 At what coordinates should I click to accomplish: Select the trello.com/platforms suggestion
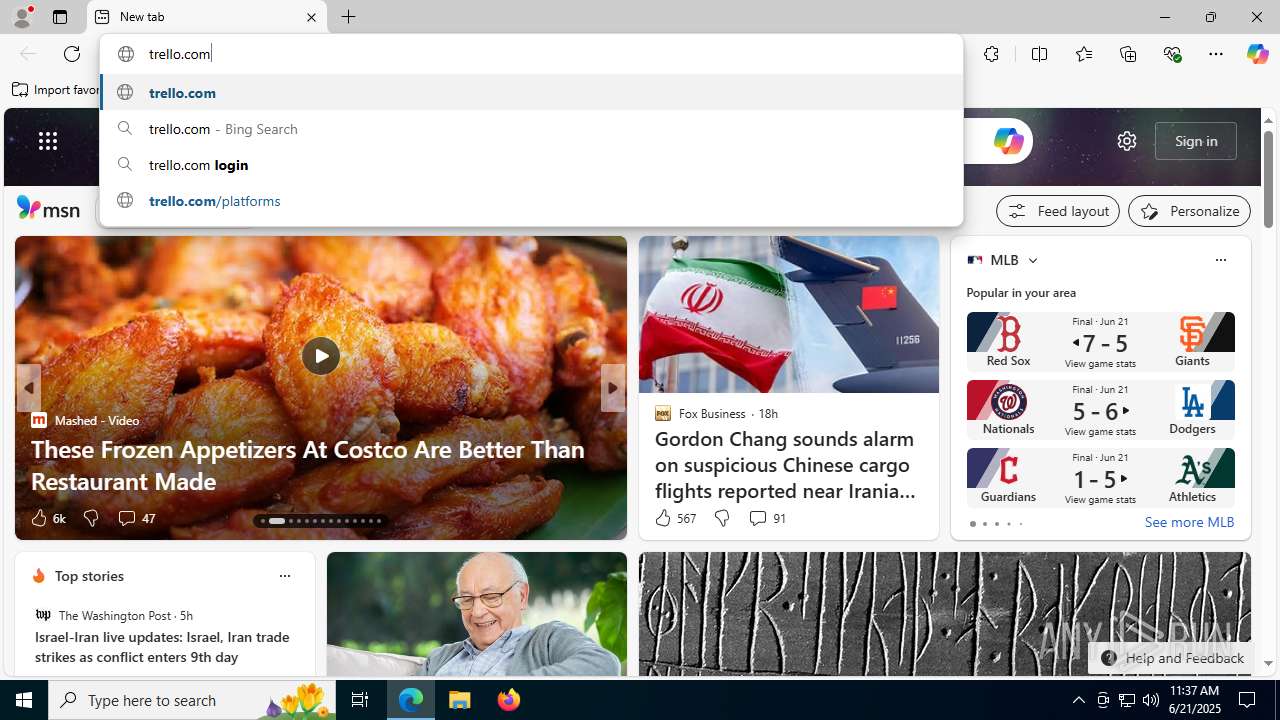tap(531, 201)
